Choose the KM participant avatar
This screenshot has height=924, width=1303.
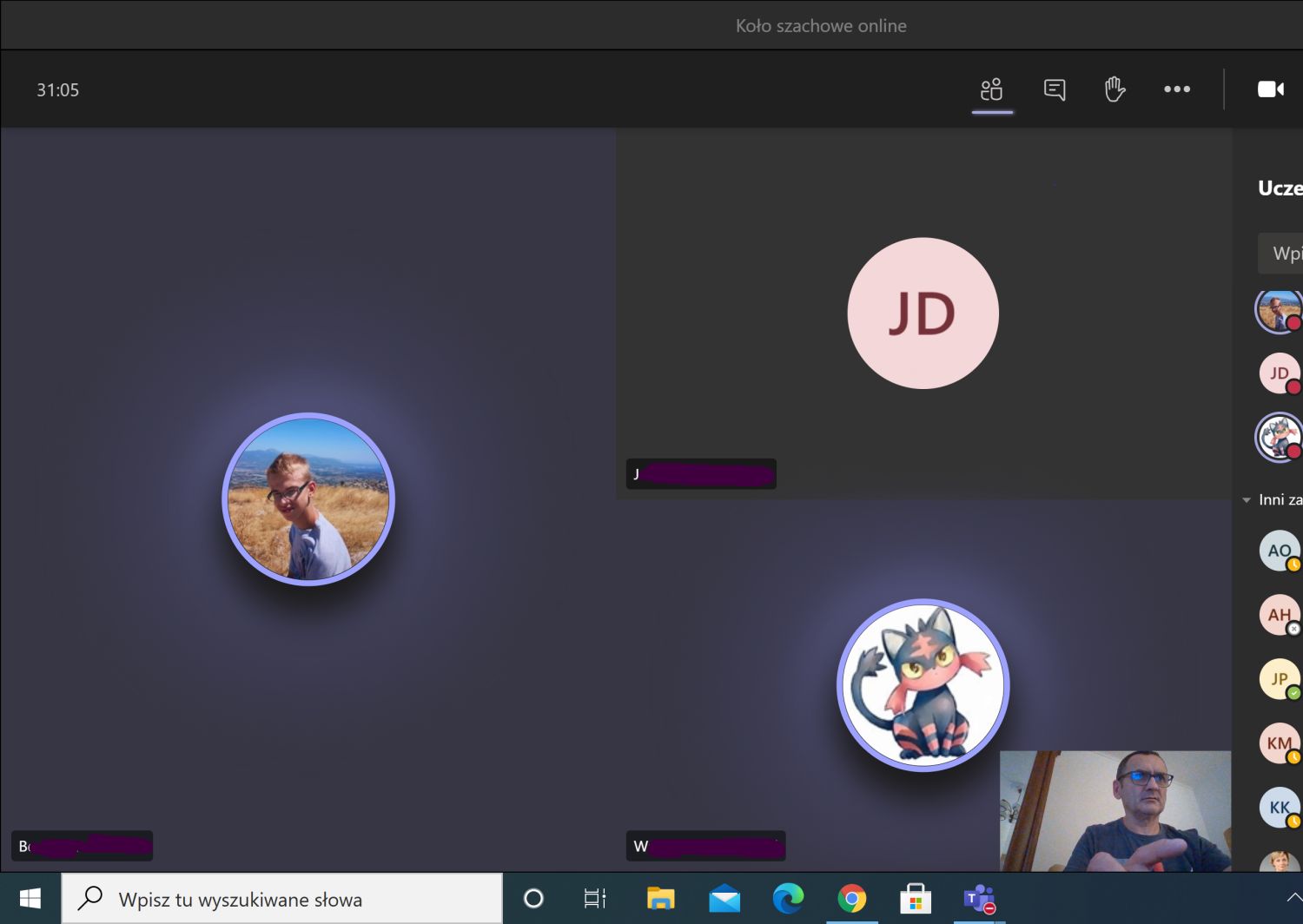click(1279, 743)
